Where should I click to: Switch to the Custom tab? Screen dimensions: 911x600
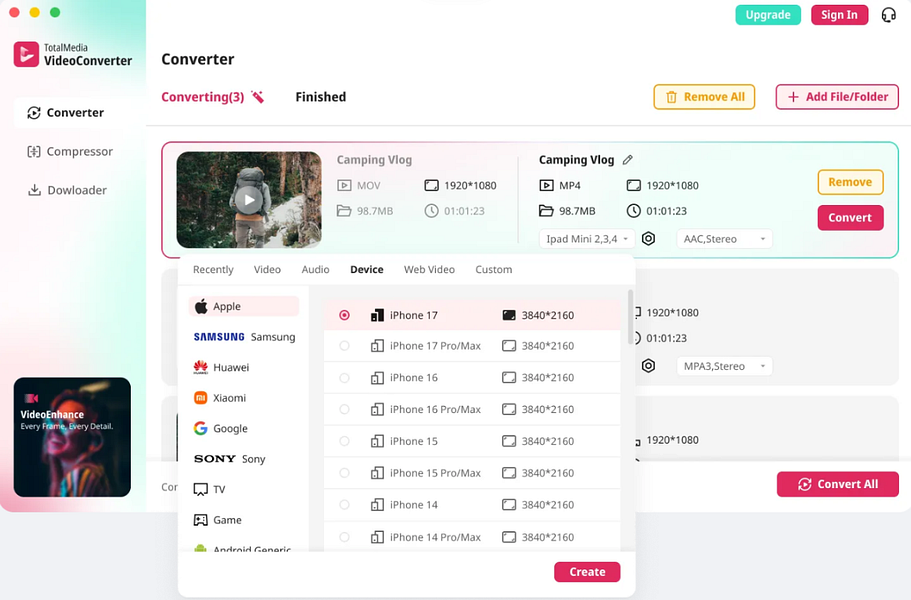494,270
